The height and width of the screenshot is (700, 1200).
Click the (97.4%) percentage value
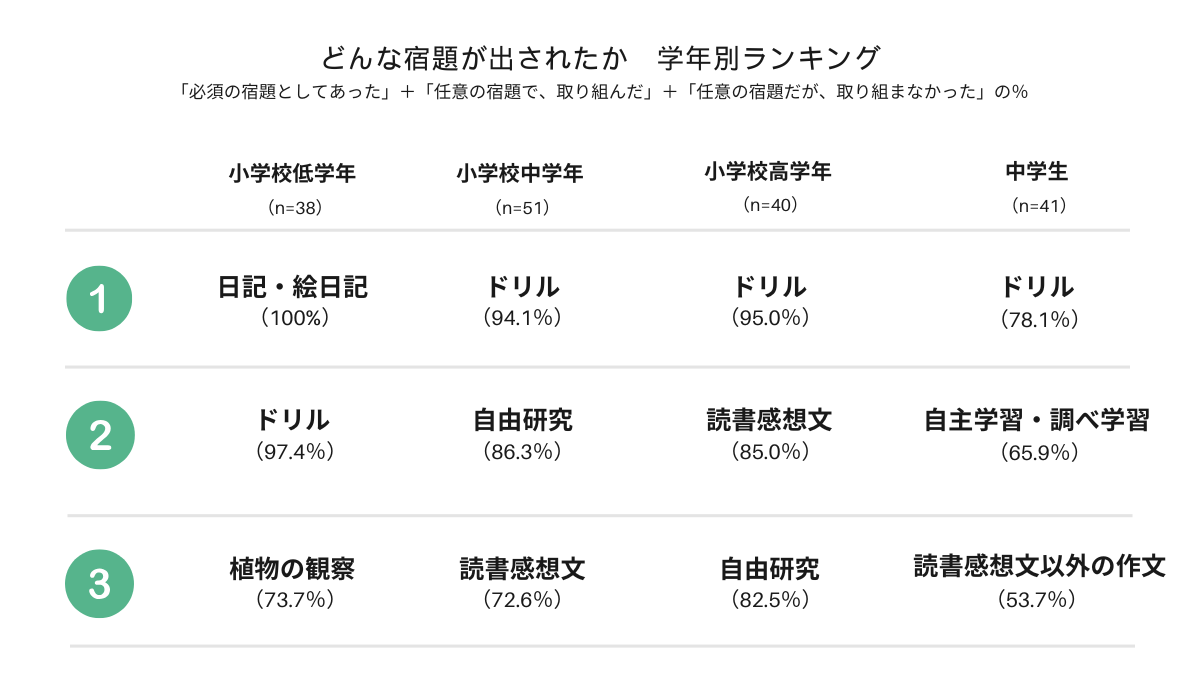point(294,452)
